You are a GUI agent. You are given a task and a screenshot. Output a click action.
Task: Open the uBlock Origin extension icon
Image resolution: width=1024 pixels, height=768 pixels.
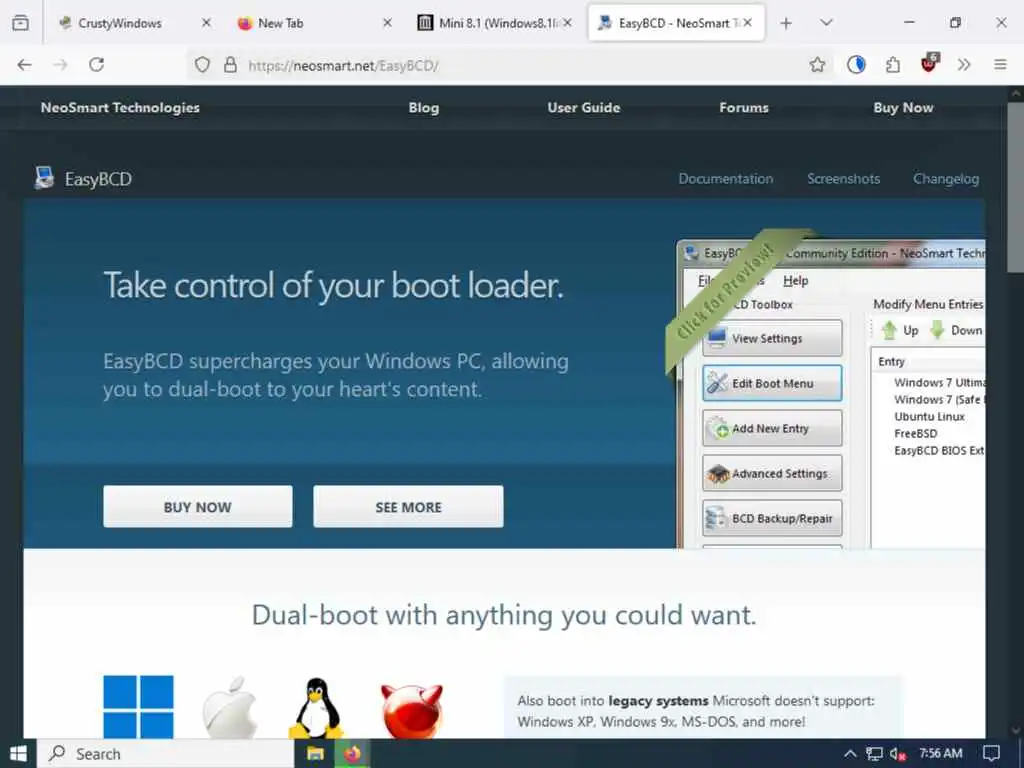point(929,63)
